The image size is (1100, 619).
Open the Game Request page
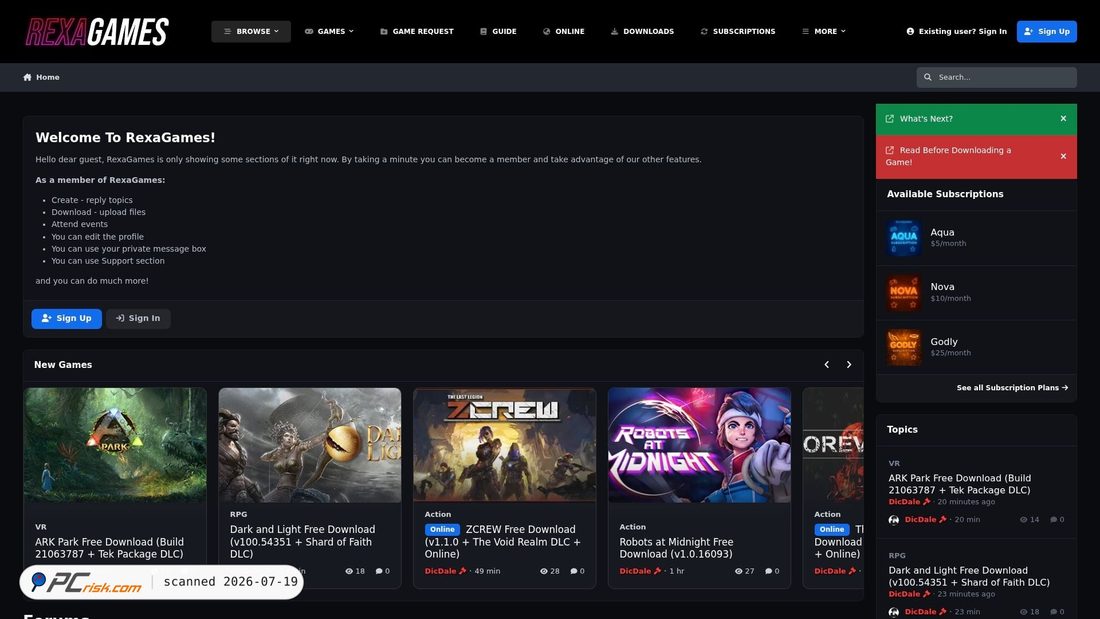pos(417,32)
